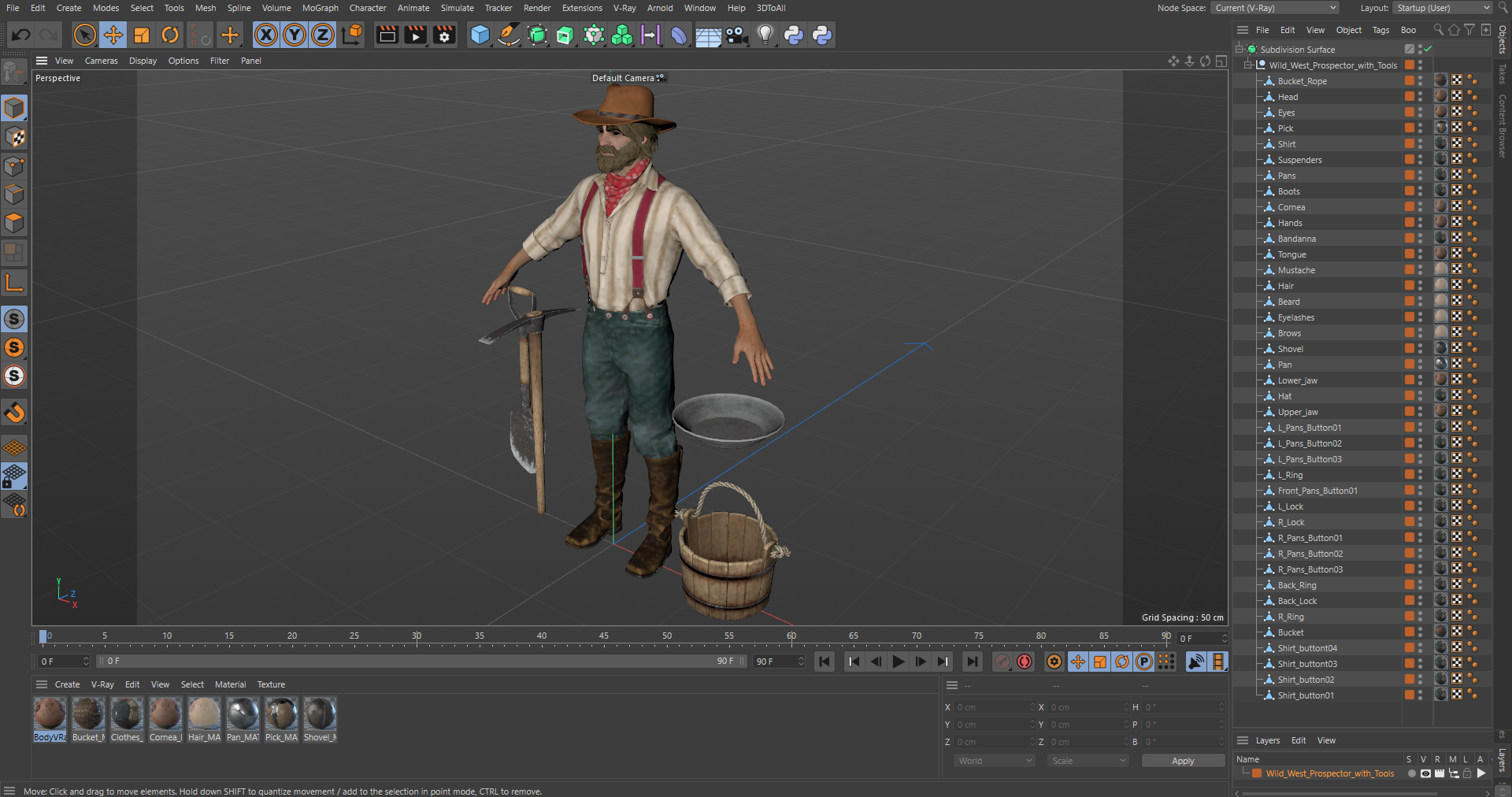This screenshot has width=1512, height=797.
Task: Open the MoGraph menu
Action: (x=320, y=8)
